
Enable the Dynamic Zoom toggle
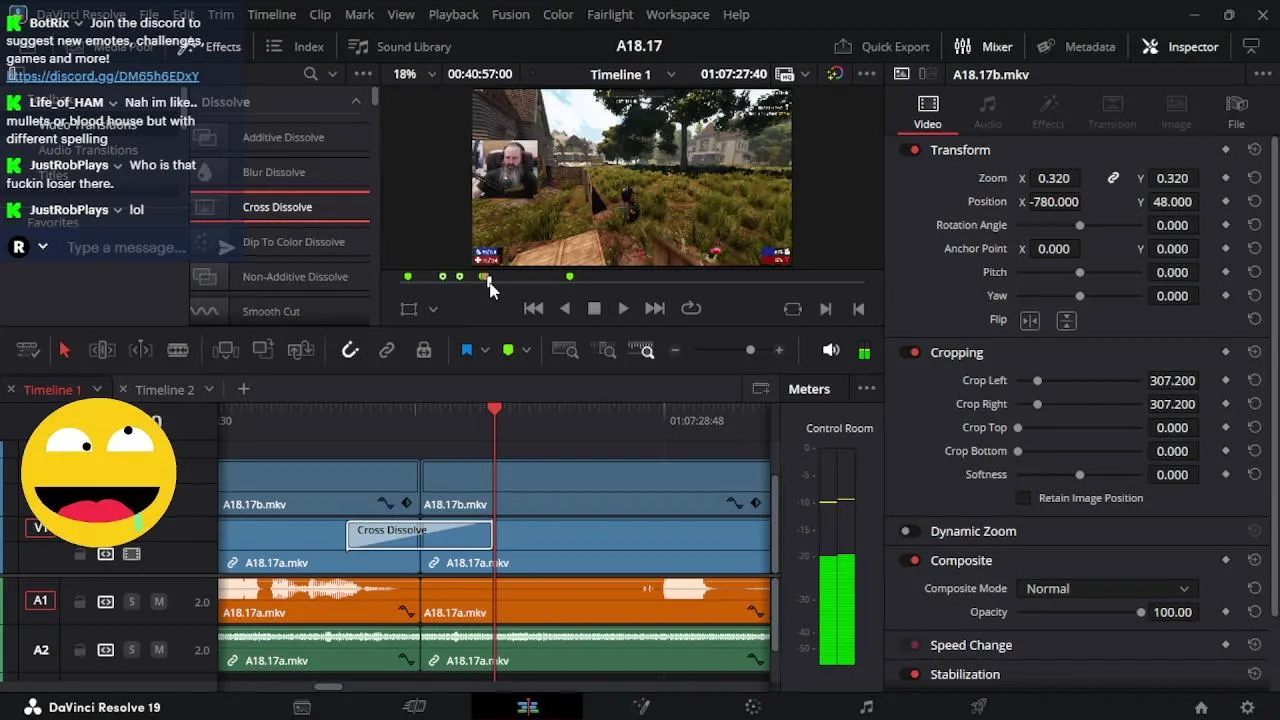point(908,531)
